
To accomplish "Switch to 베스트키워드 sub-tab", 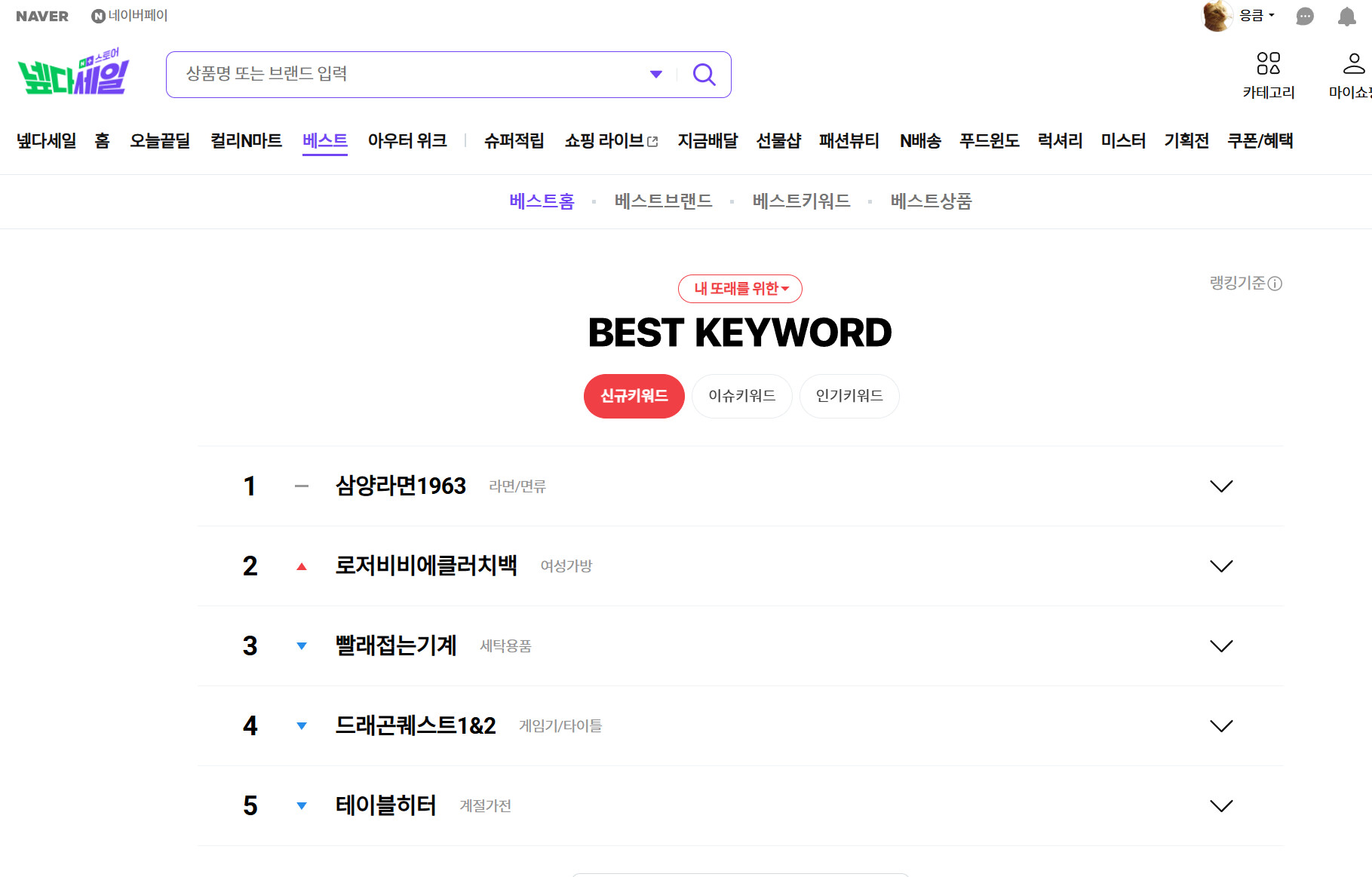I will point(802,201).
